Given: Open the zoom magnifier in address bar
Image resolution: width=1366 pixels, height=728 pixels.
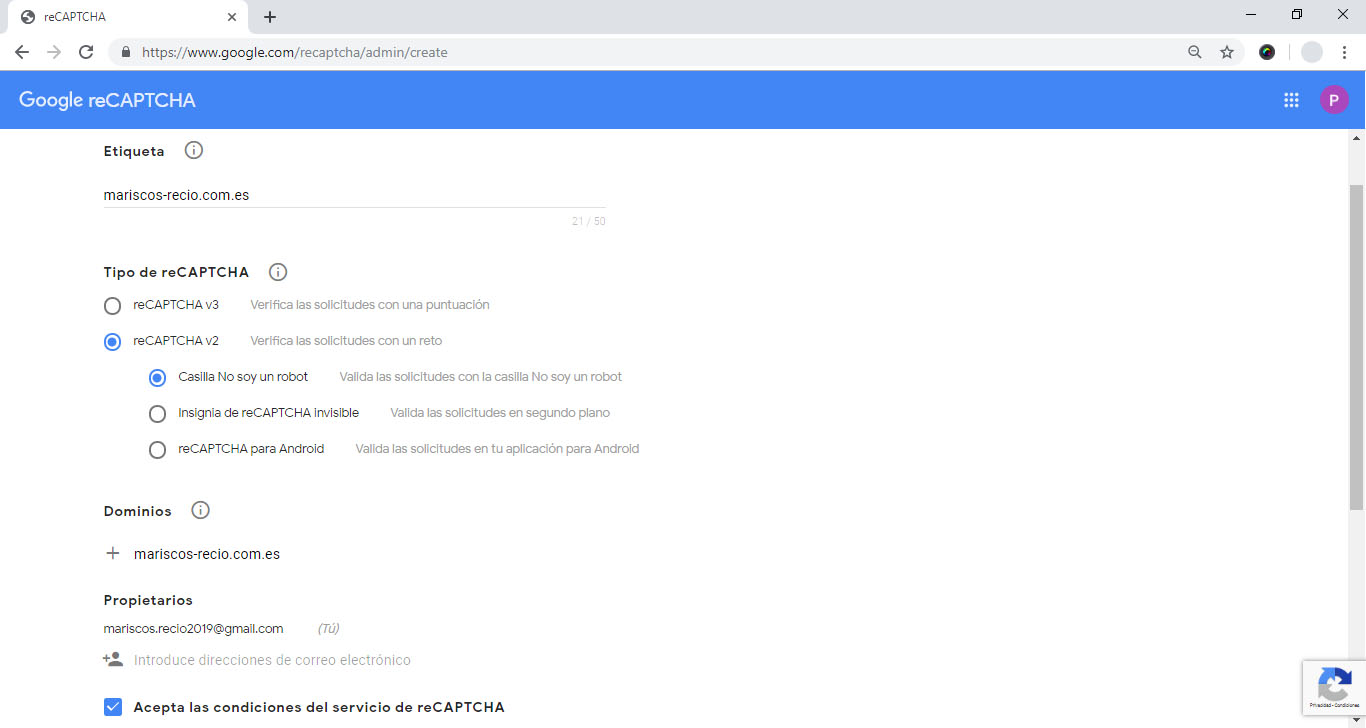Looking at the screenshot, I should pyautogui.click(x=1195, y=52).
